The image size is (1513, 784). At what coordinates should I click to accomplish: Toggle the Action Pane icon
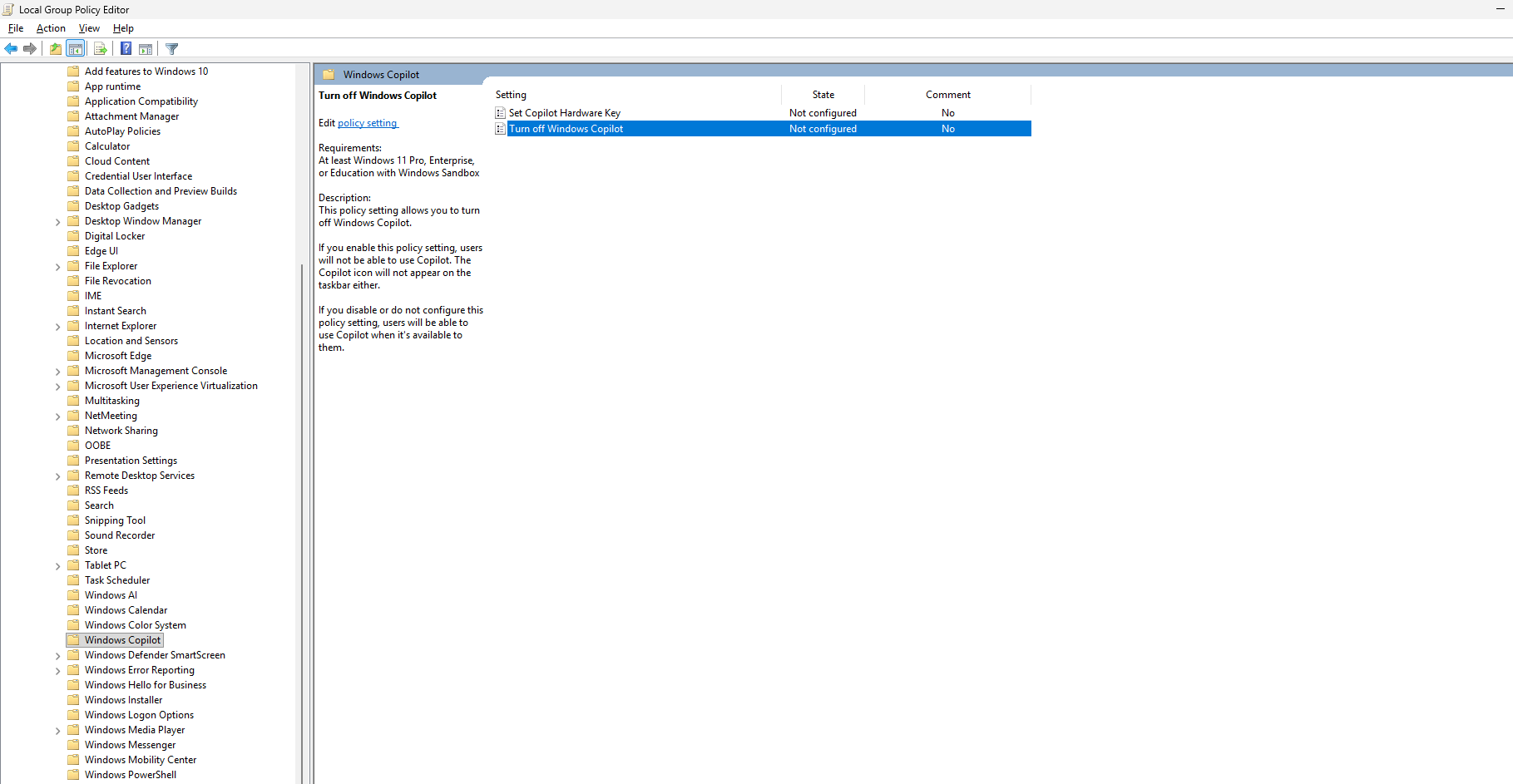pyautogui.click(x=146, y=48)
